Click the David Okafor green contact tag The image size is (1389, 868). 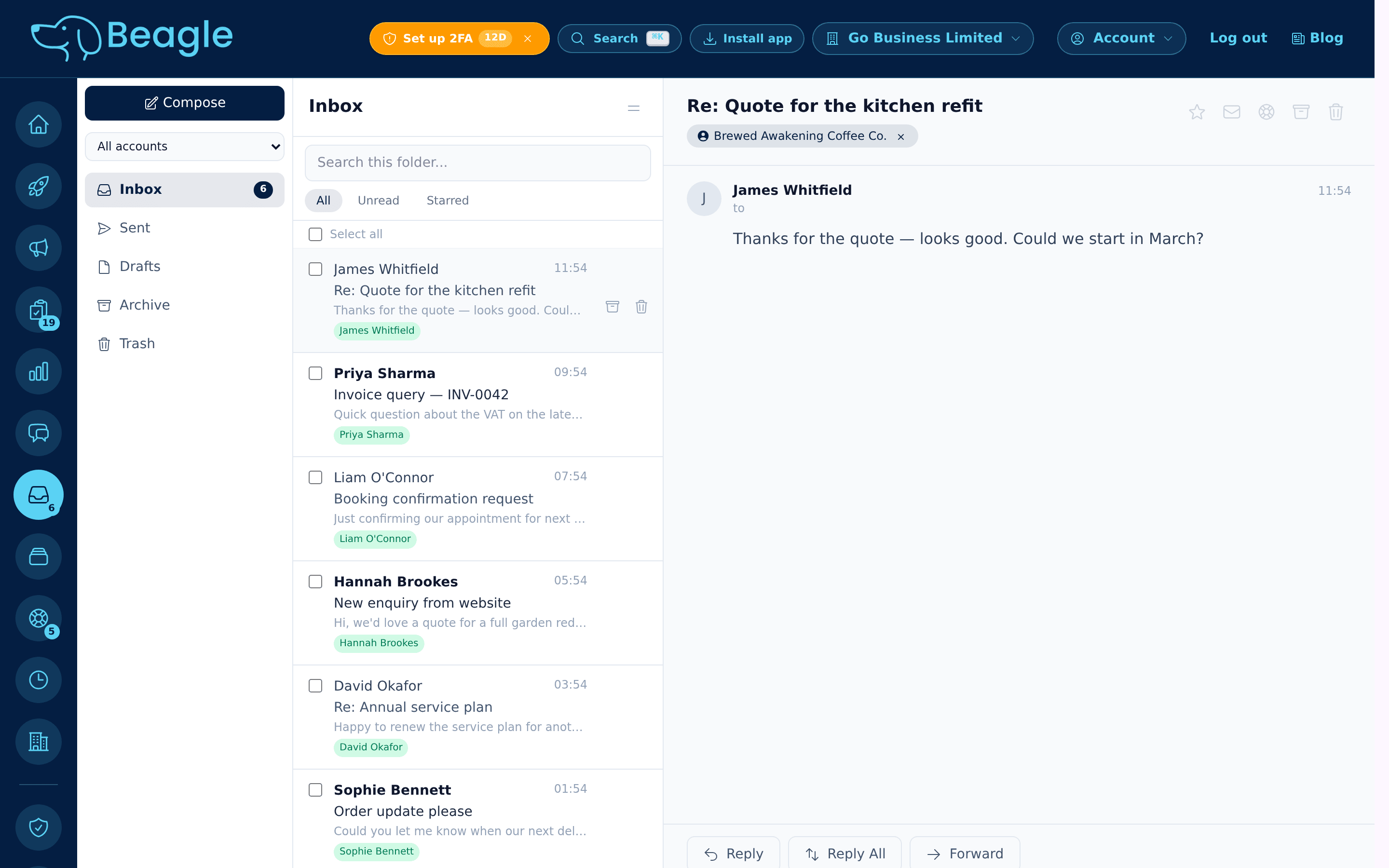[371, 747]
